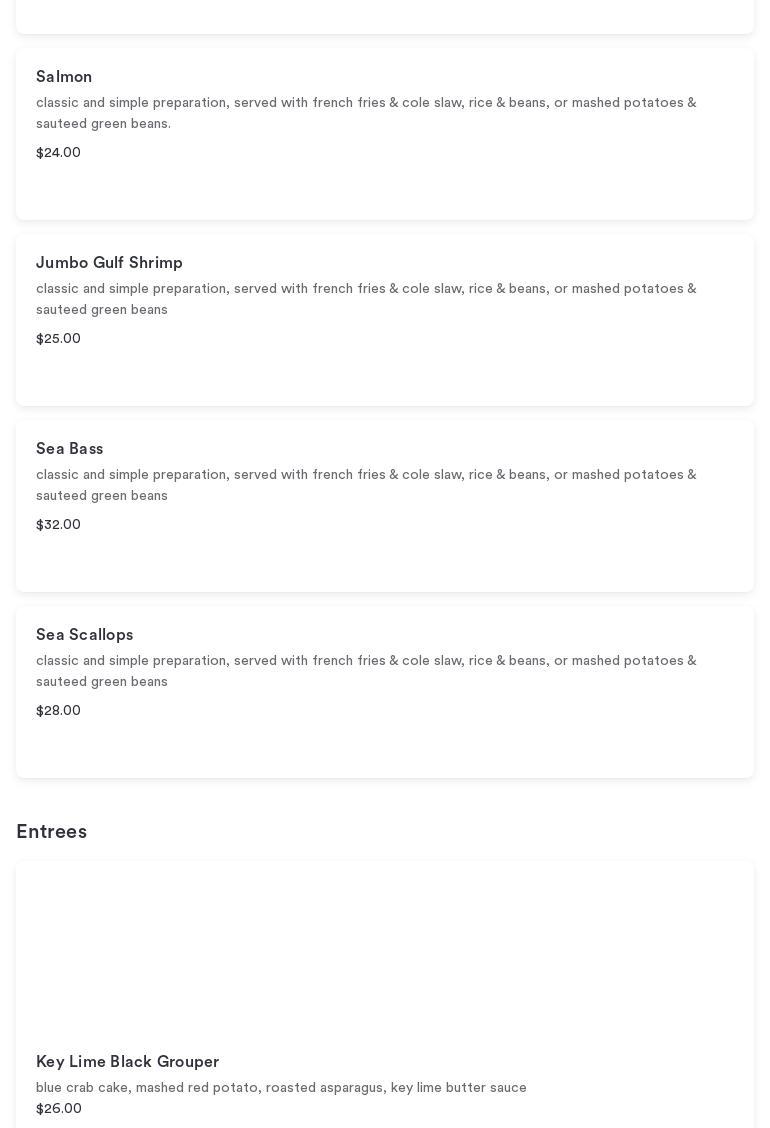Image resolution: width=770 pixels, height=1128 pixels.
Task: Select the $32.00 Sea Bass price
Action: pyautogui.click(x=58, y=525)
